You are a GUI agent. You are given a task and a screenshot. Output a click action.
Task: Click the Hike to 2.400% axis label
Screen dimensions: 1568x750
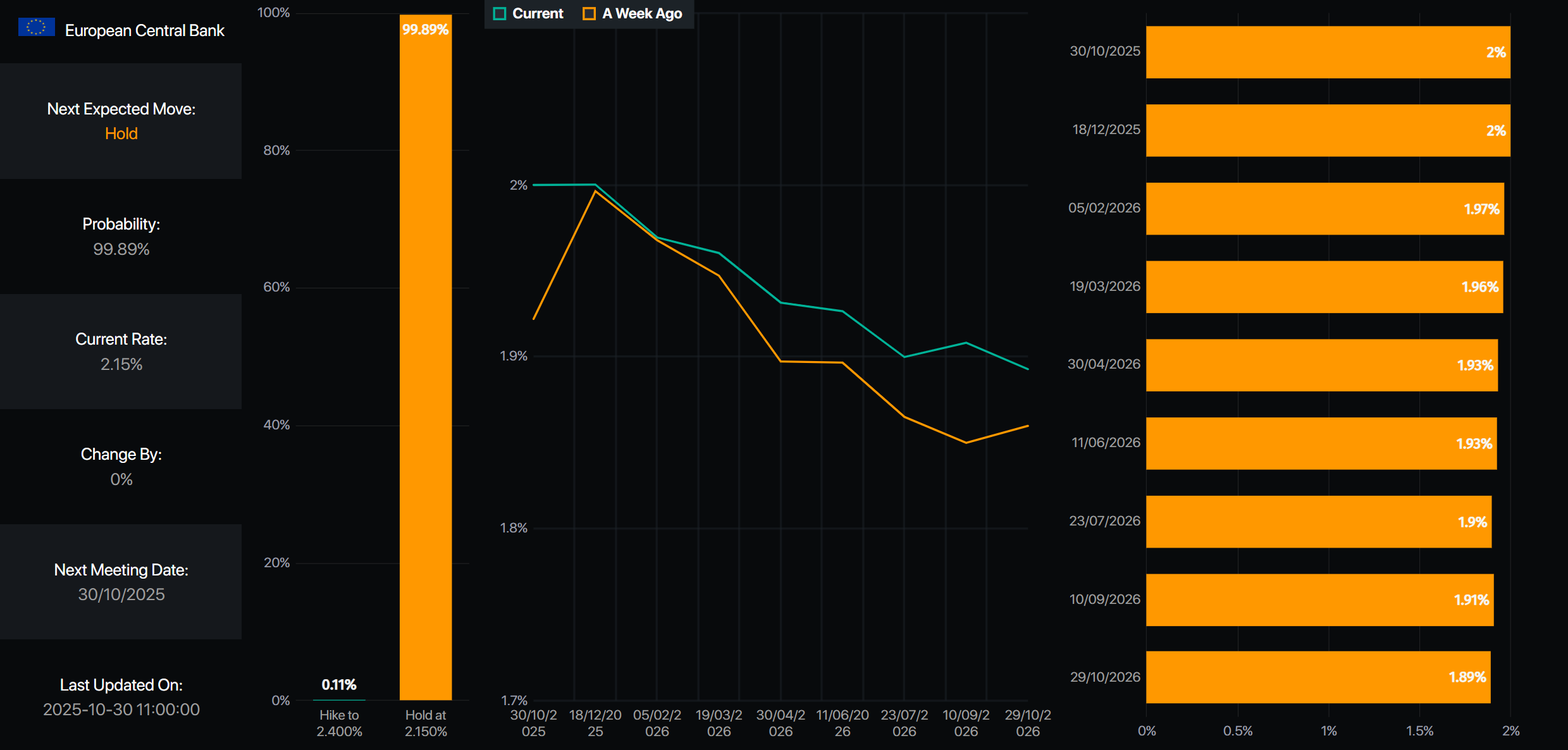click(339, 723)
